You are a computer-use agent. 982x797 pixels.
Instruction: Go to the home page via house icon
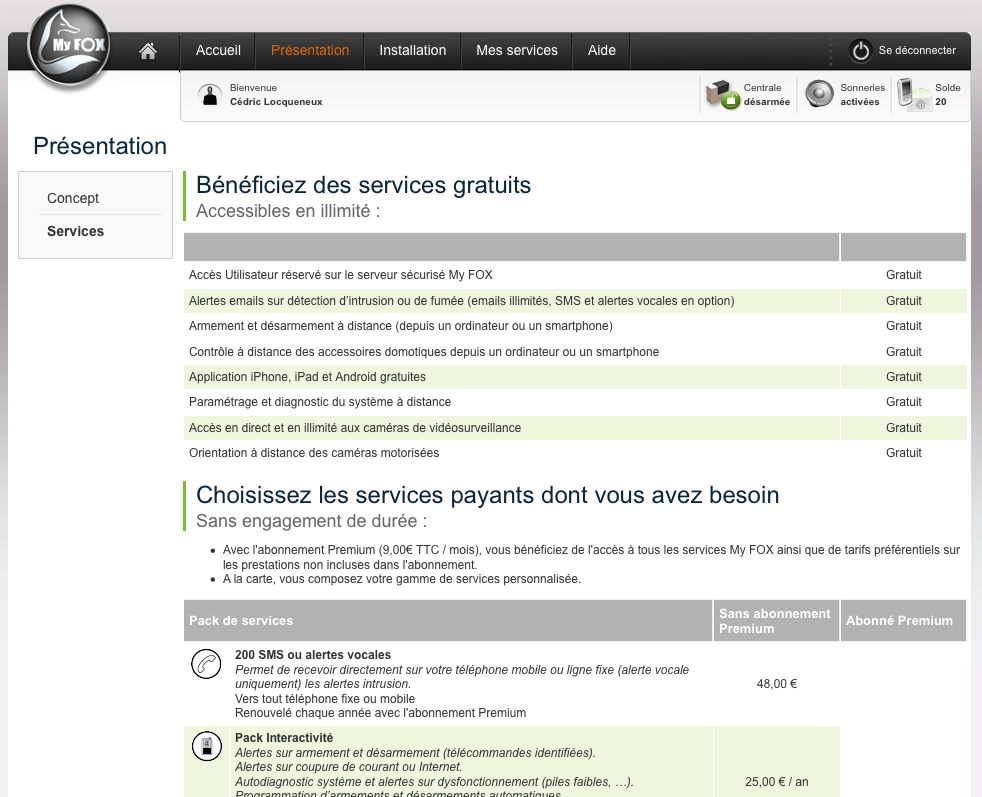coord(148,51)
